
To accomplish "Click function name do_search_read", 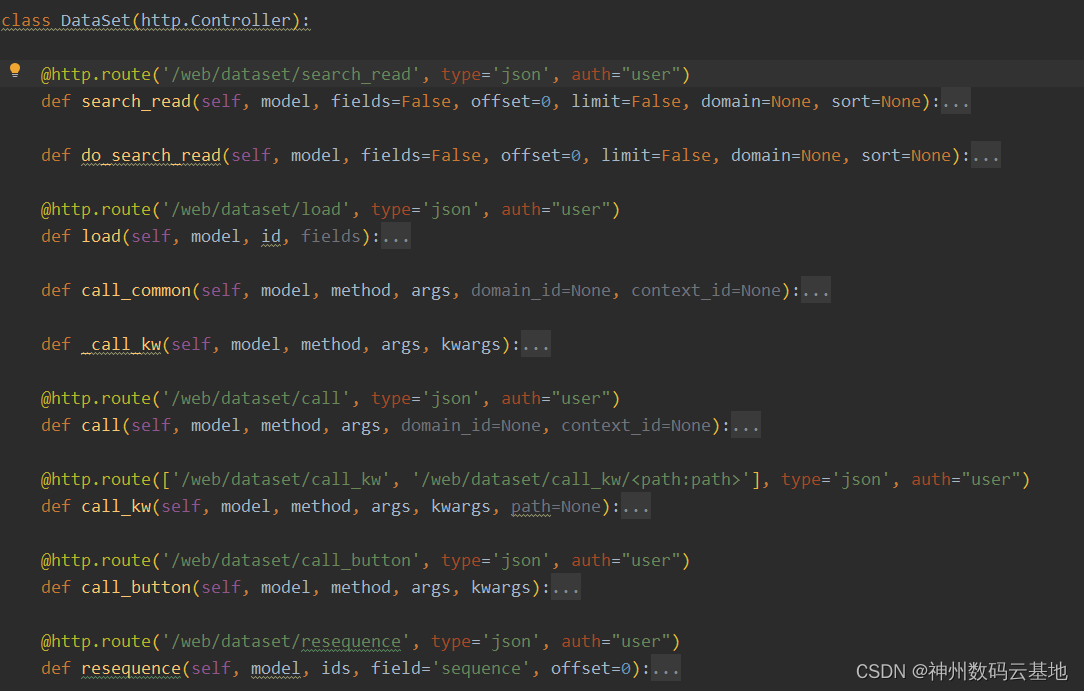I will pos(151,155).
